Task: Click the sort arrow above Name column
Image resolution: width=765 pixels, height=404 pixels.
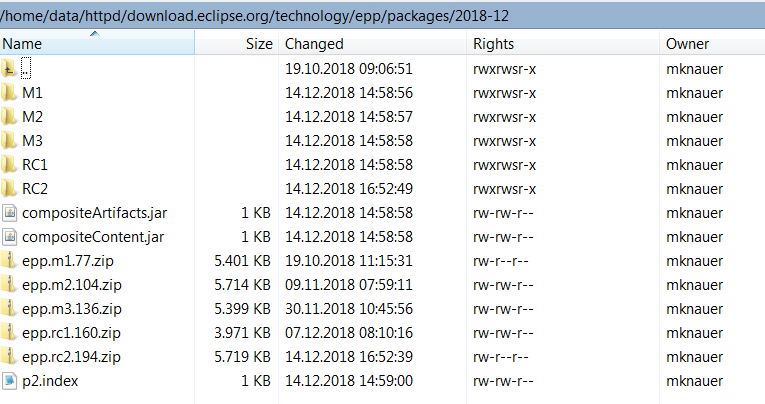Action: click(x=96, y=34)
